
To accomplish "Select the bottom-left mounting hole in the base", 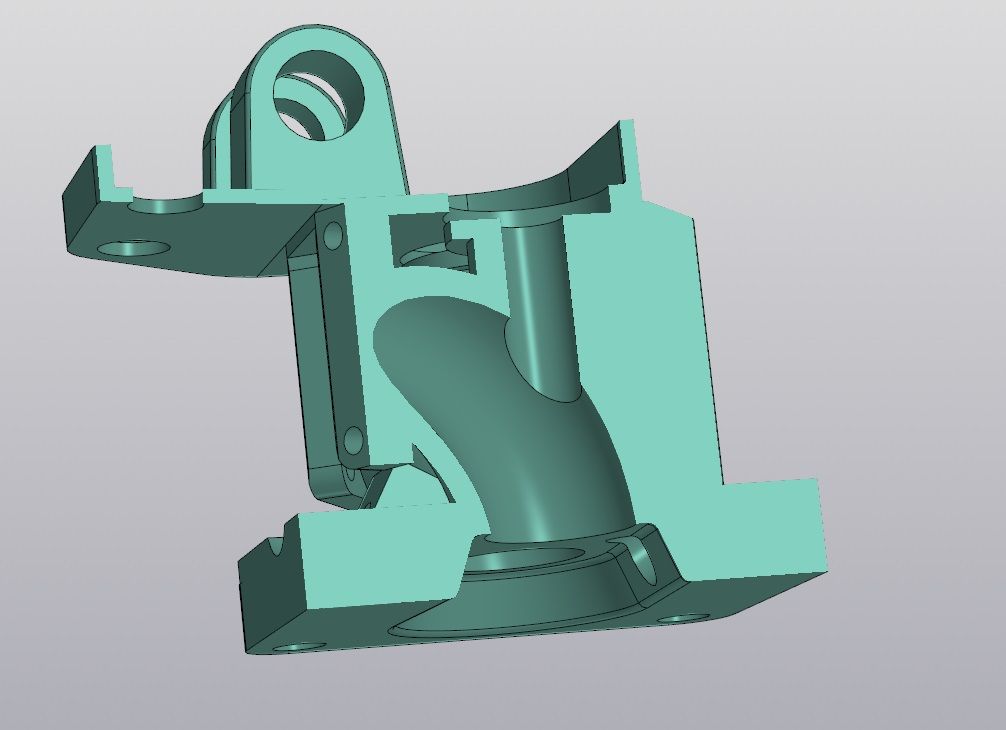I will pos(292,648).
